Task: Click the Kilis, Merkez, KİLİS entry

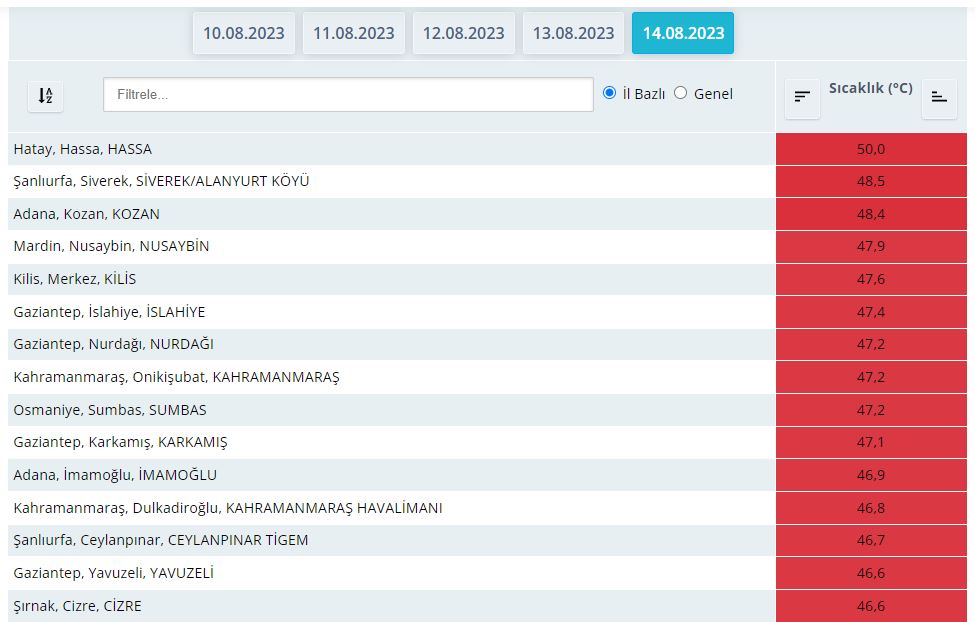Action: coord(75,279)
